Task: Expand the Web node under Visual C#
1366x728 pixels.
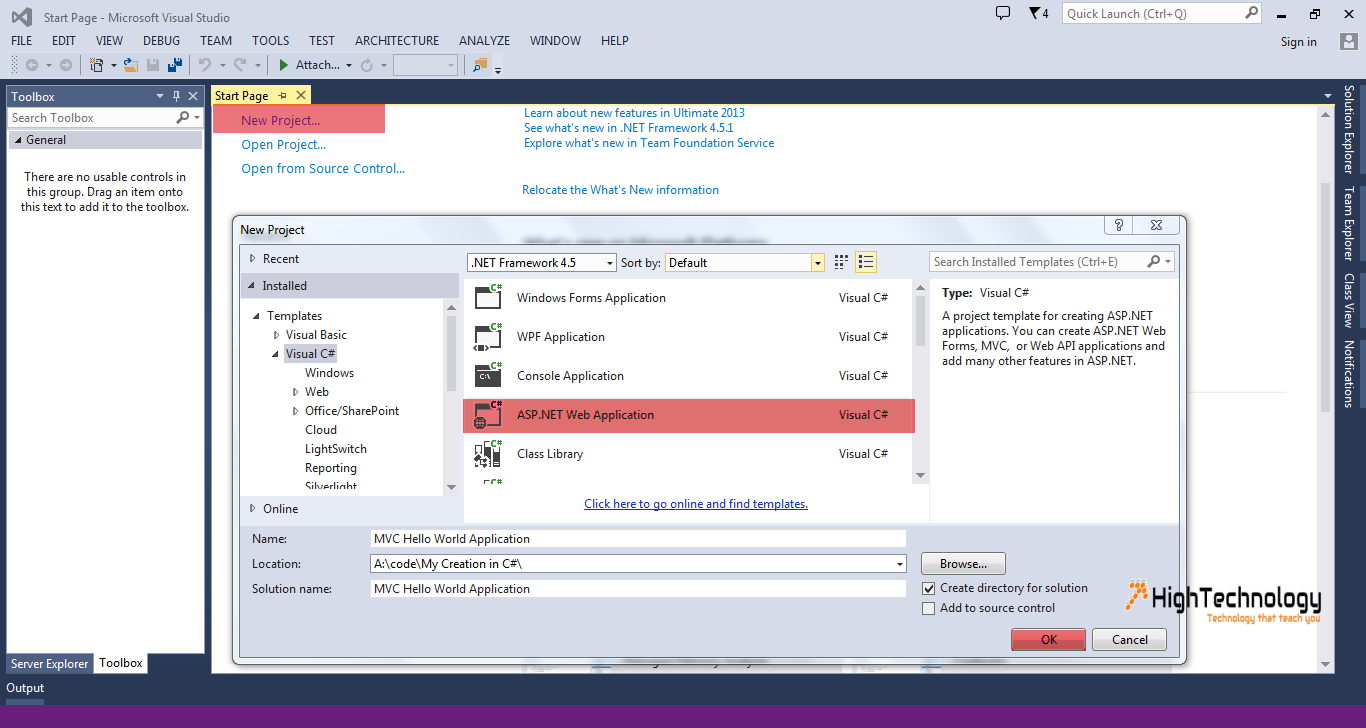Action: [x=296, y=392]
